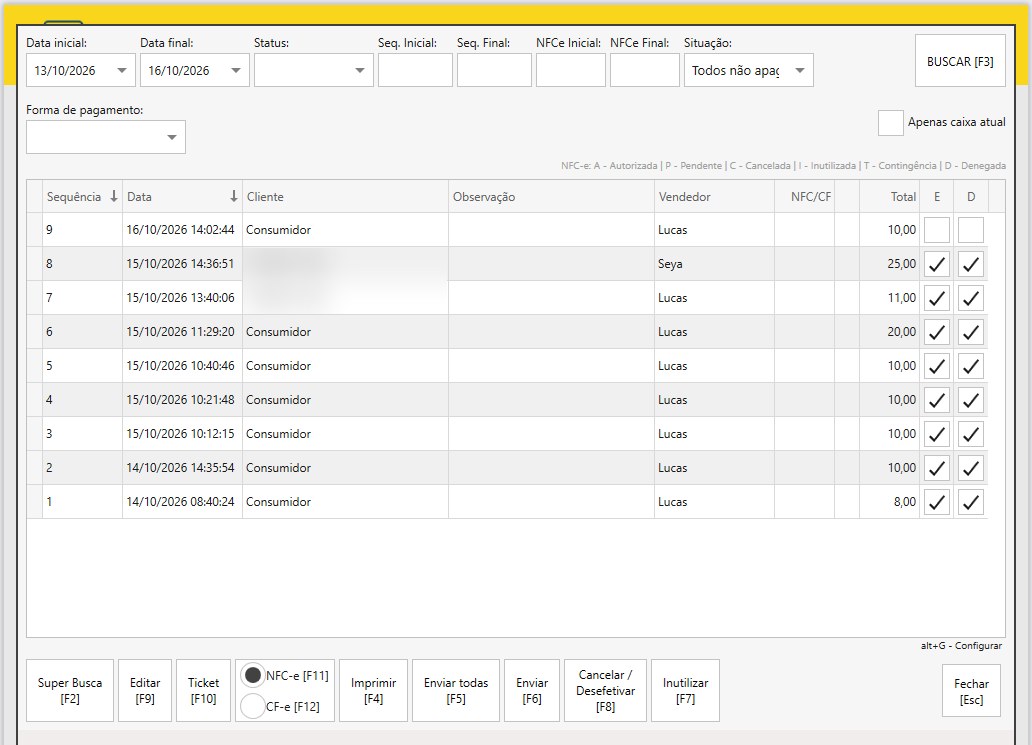Sort by the Data column arrow
The width and height of the screenshot is (1032, 745).
[234, 196]
